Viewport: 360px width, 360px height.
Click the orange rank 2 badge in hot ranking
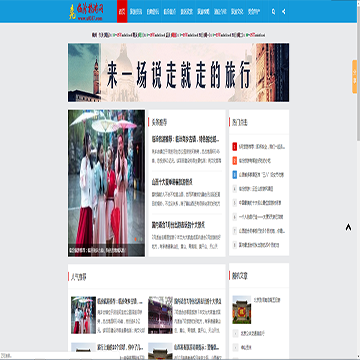tap(235, 161)
